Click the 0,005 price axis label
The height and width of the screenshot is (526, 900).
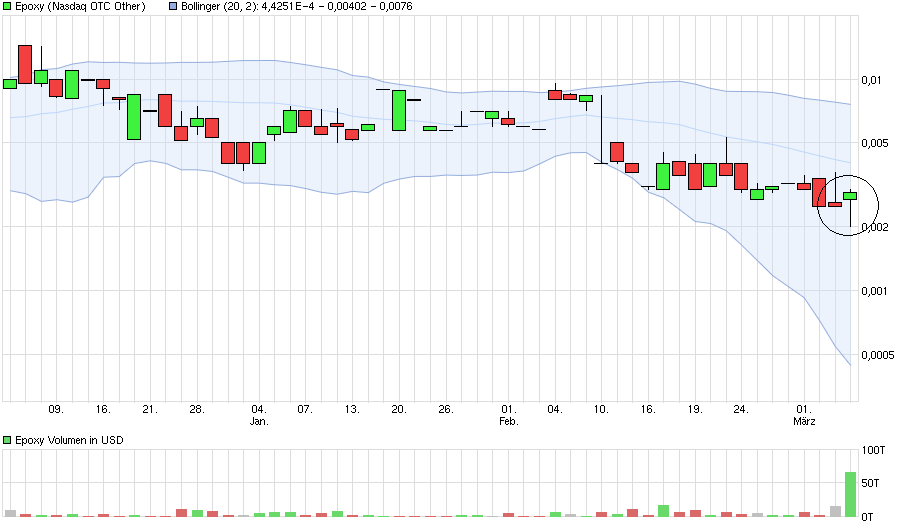[874, 143]
